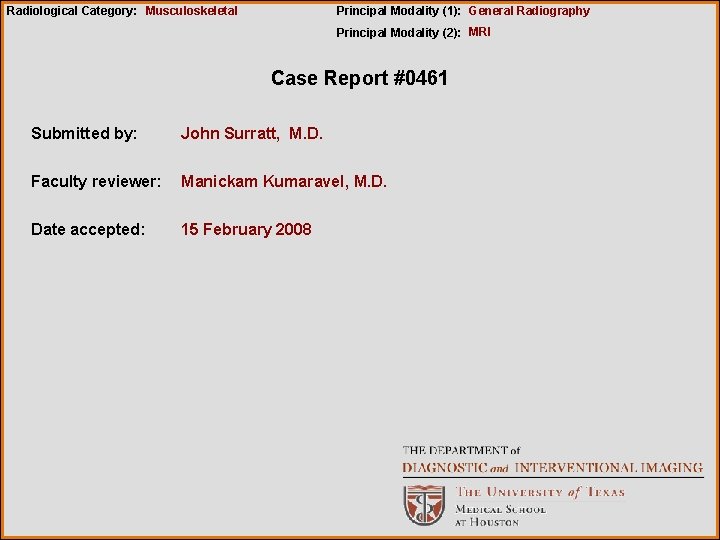Click 'THE DEPARTMENT of' text
Screen dimensions: 720x540
point(461,450)
